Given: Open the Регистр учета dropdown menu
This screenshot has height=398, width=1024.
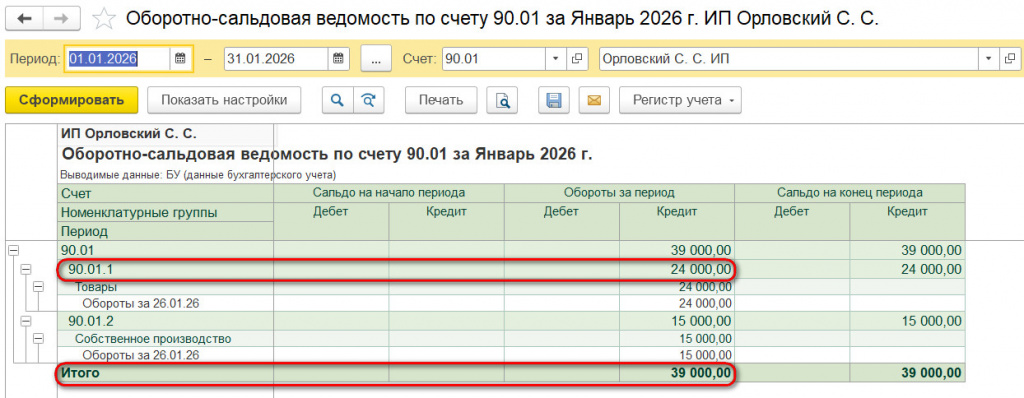Looking at the screenshot, I should (680, 100).
